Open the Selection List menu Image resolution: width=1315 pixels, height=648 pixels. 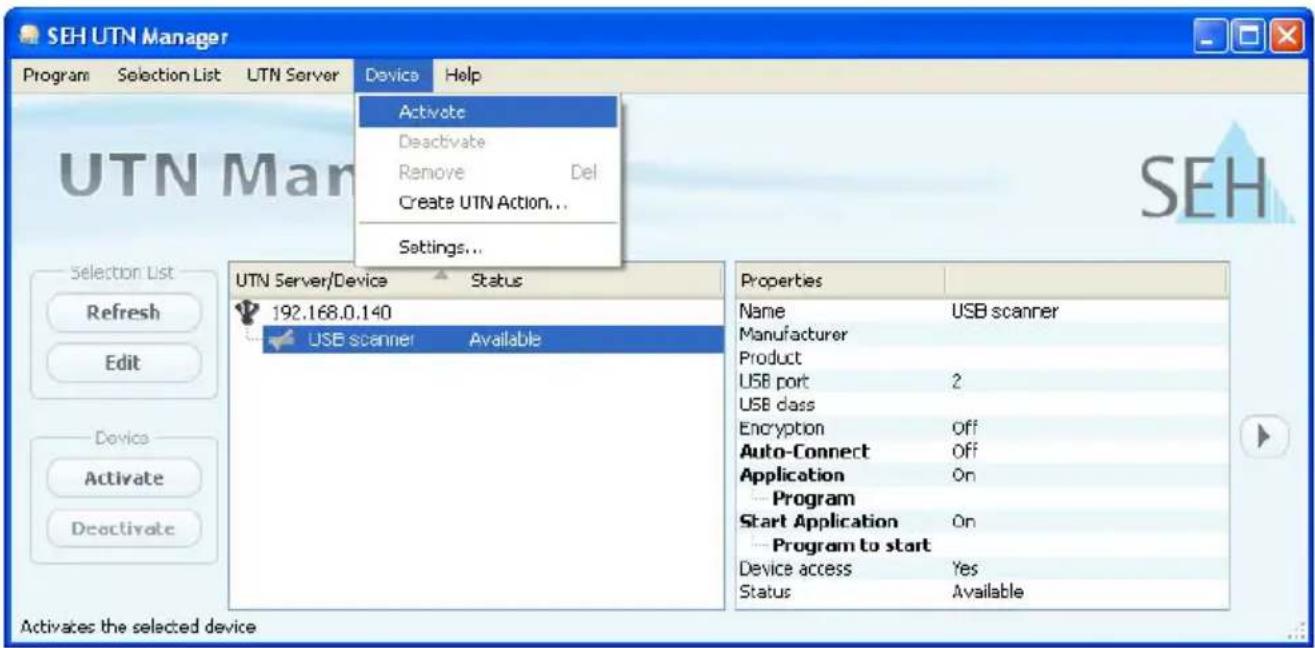[x=169, y=75]
